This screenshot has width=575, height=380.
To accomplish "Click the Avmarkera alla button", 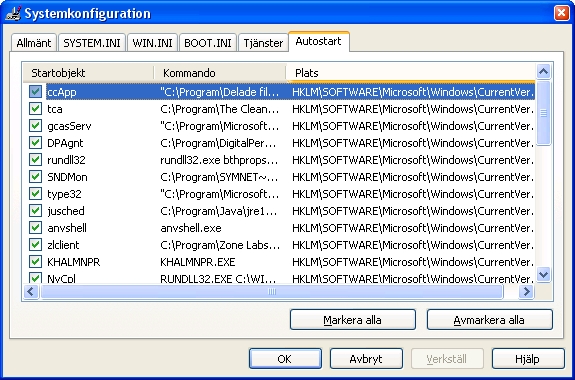I will (490, 320).
